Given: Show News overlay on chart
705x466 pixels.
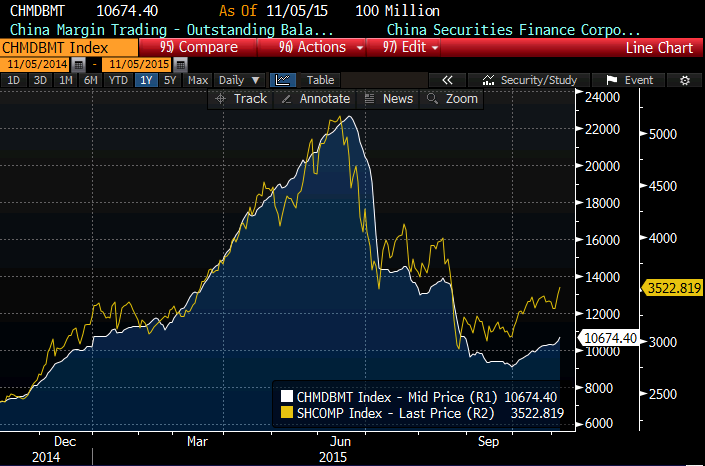Looking at the screenshot, I should click(x=389, y=98).
